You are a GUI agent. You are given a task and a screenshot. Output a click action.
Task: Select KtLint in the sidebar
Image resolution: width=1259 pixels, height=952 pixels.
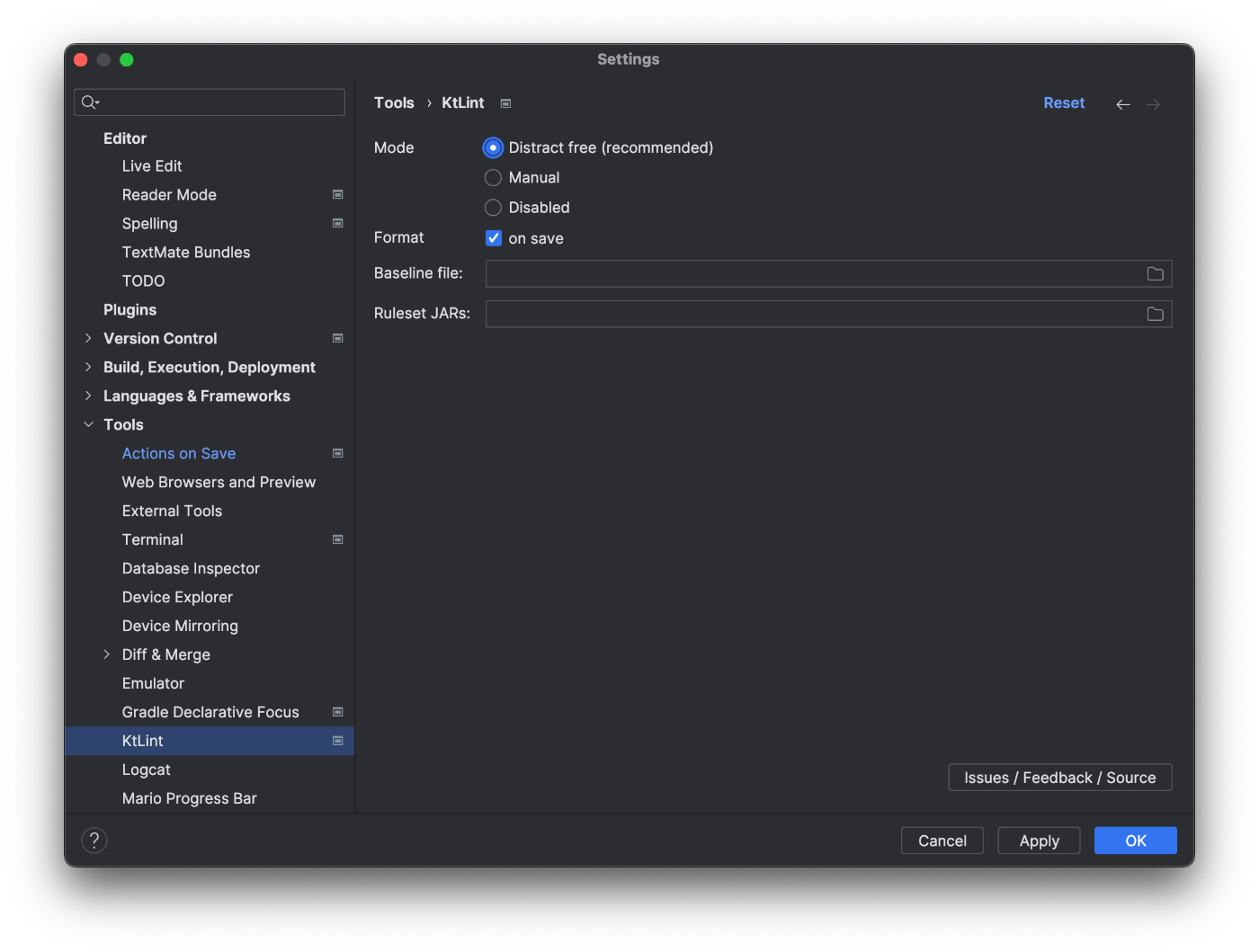[210, 741]
